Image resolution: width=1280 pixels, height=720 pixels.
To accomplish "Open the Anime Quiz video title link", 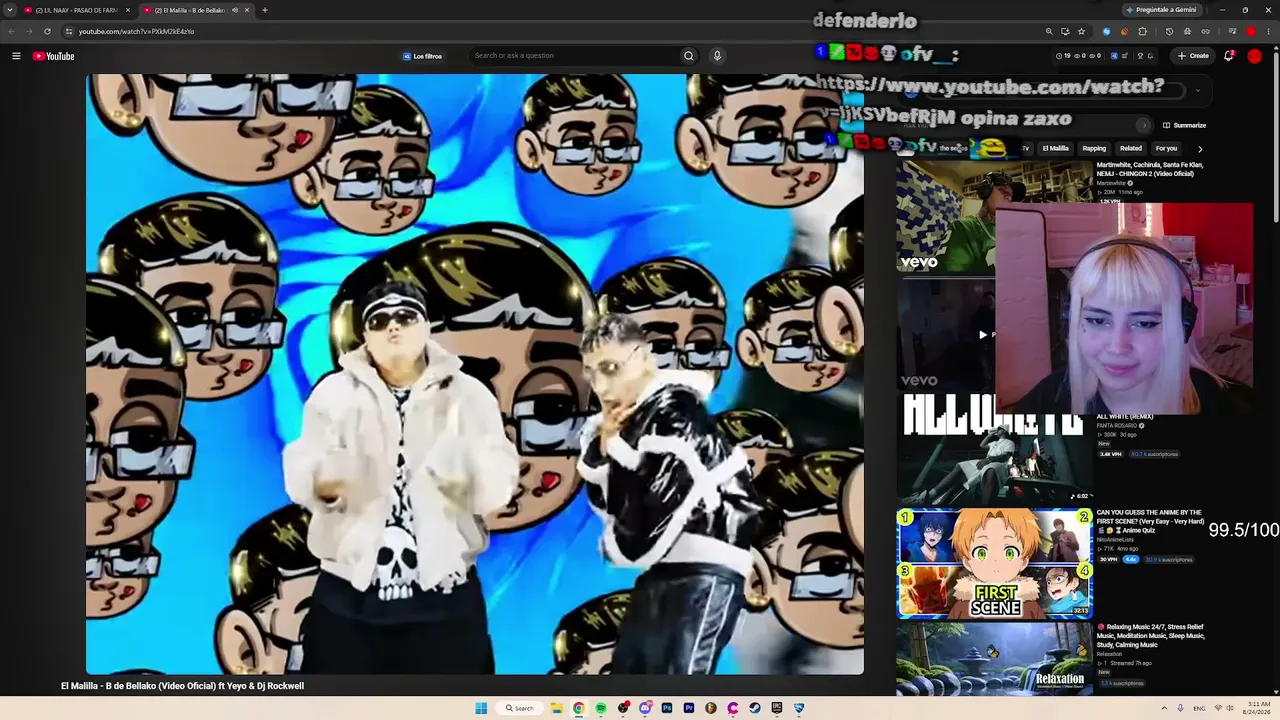I will (x=1149, y=521).
